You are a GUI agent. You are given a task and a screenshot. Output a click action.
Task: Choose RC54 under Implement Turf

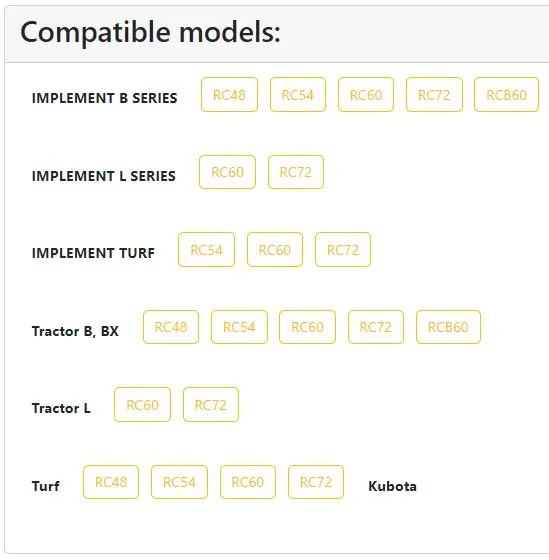pos(206,250)
